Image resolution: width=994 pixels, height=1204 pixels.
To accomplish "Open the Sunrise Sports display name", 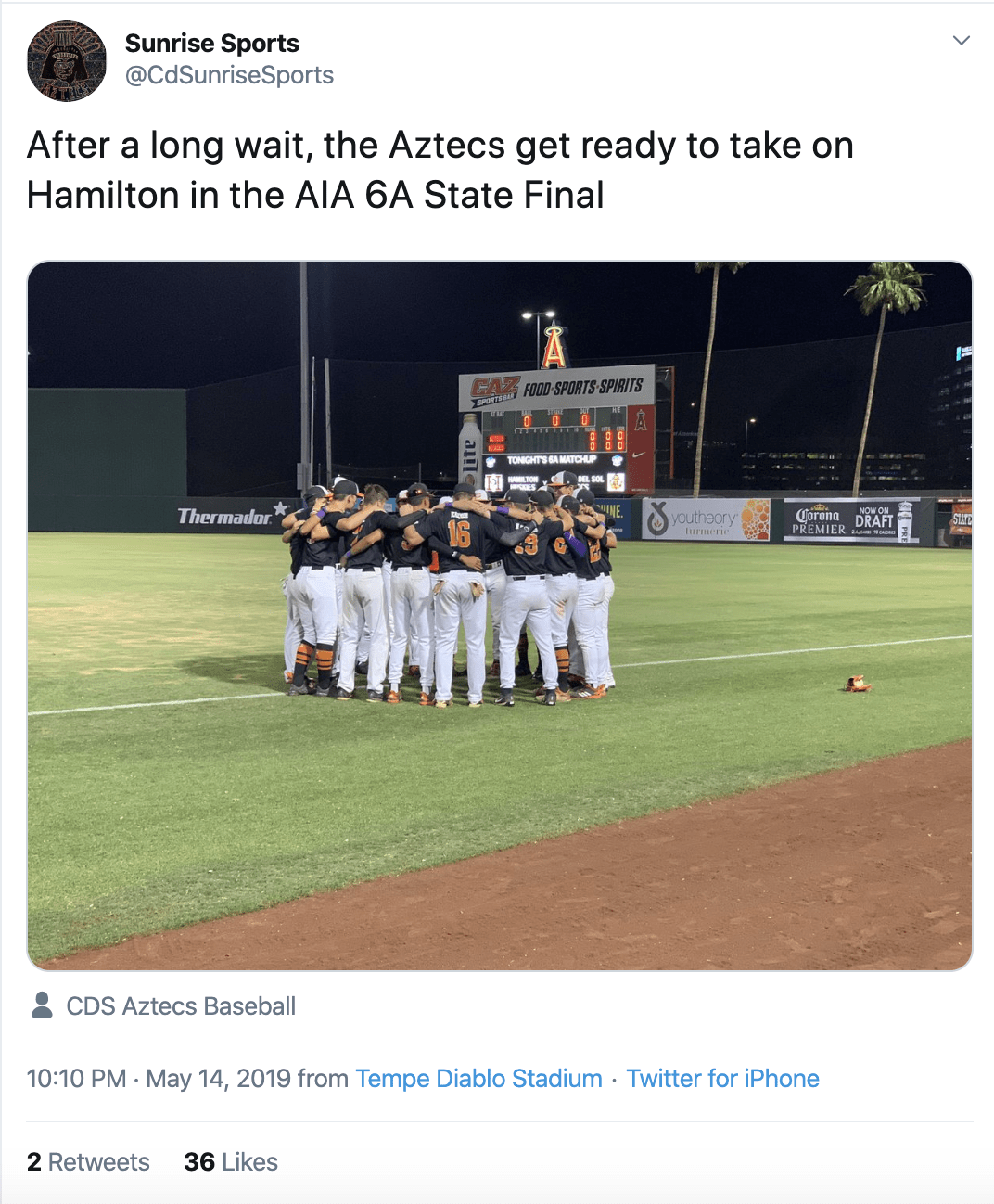I will coord(212,44).
